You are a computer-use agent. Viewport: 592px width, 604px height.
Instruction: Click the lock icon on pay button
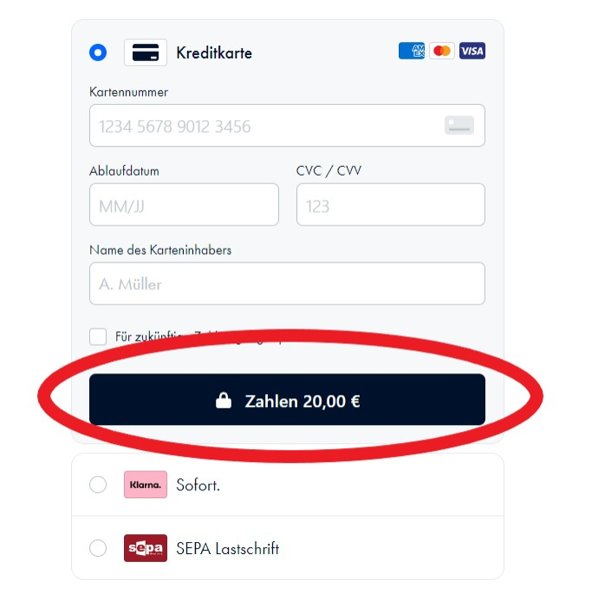pyautogui.click(x=223, y=401)
